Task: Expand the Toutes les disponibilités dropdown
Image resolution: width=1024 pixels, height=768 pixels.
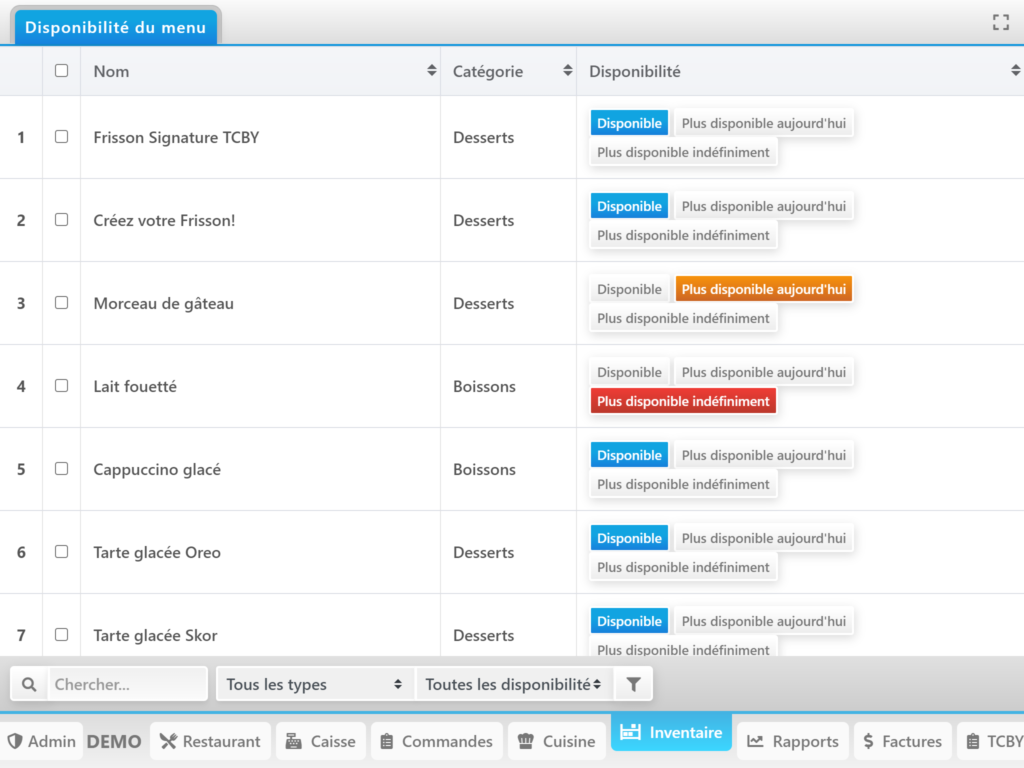Action: pyautogui.click(x=514, y=685)
